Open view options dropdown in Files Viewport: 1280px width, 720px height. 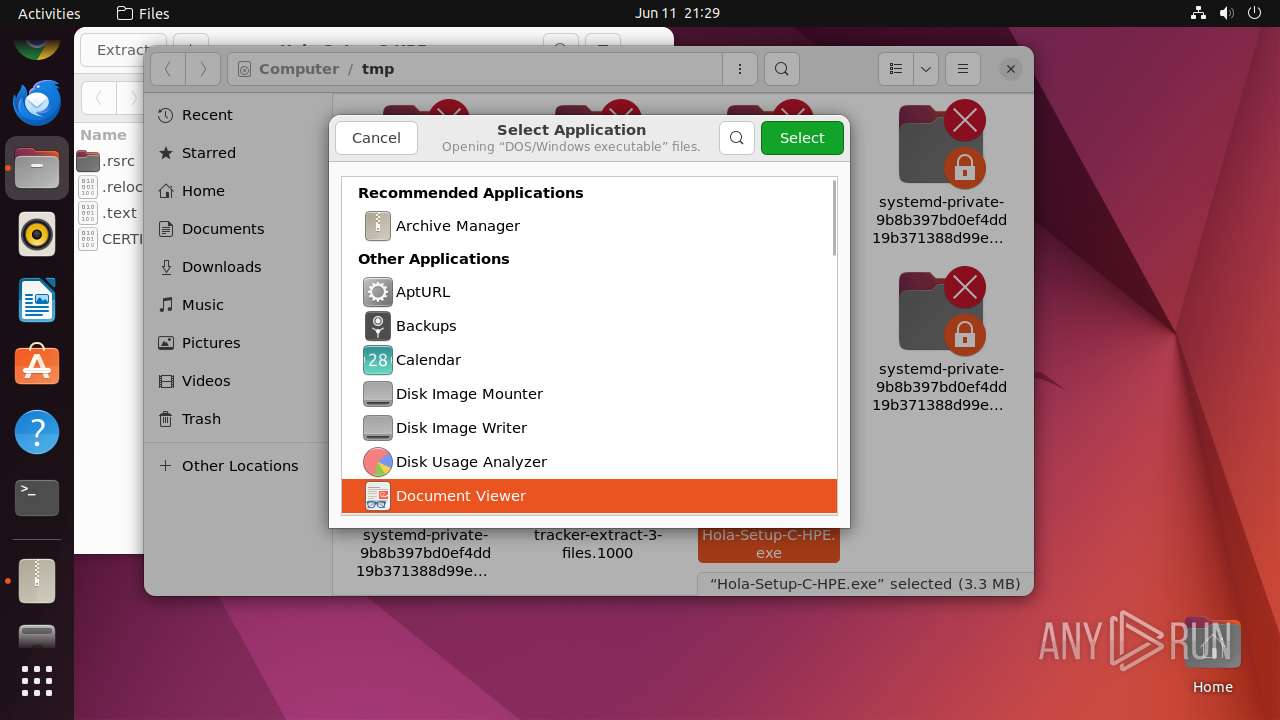coord(926,69)
